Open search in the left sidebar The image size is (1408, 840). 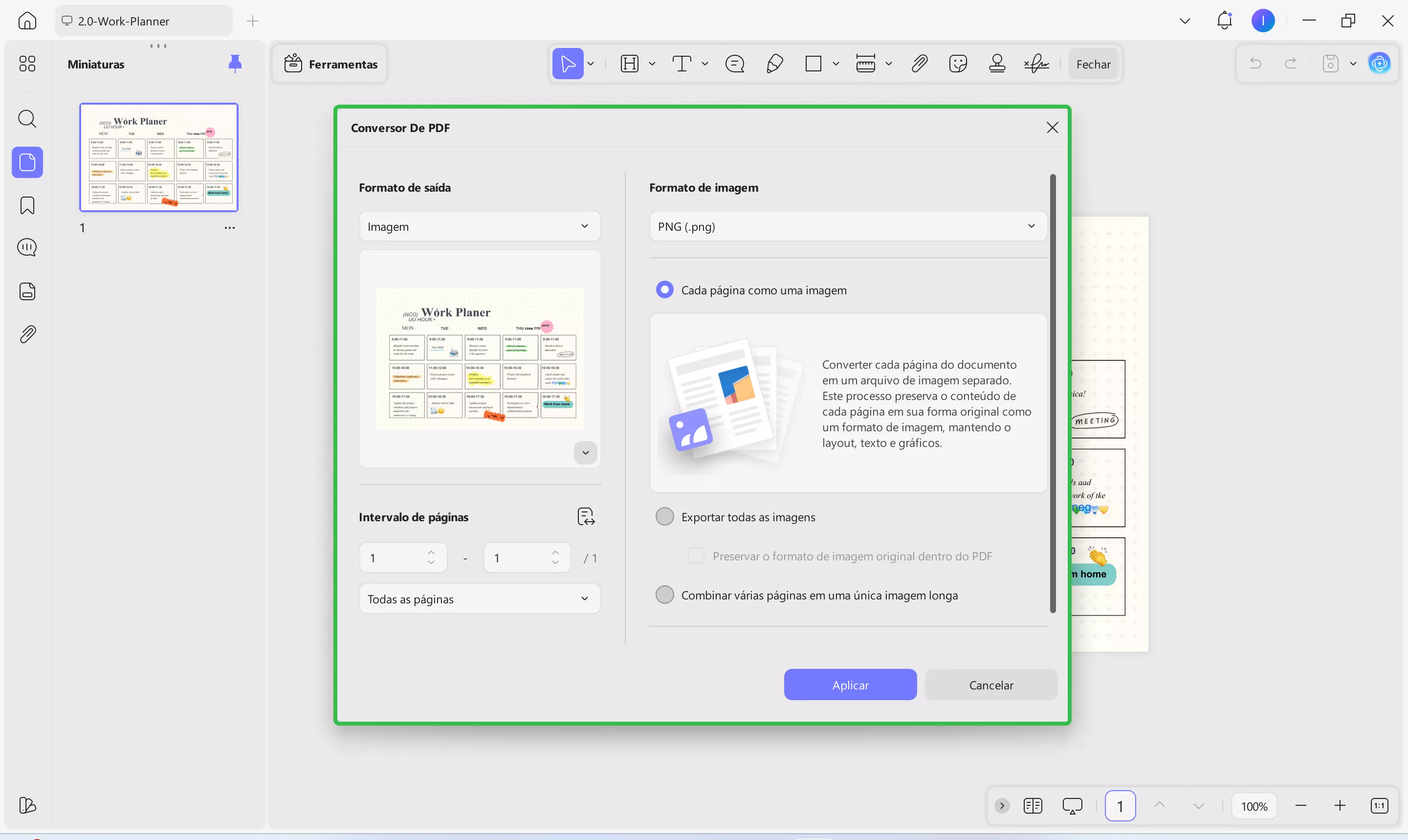[27, 119]
